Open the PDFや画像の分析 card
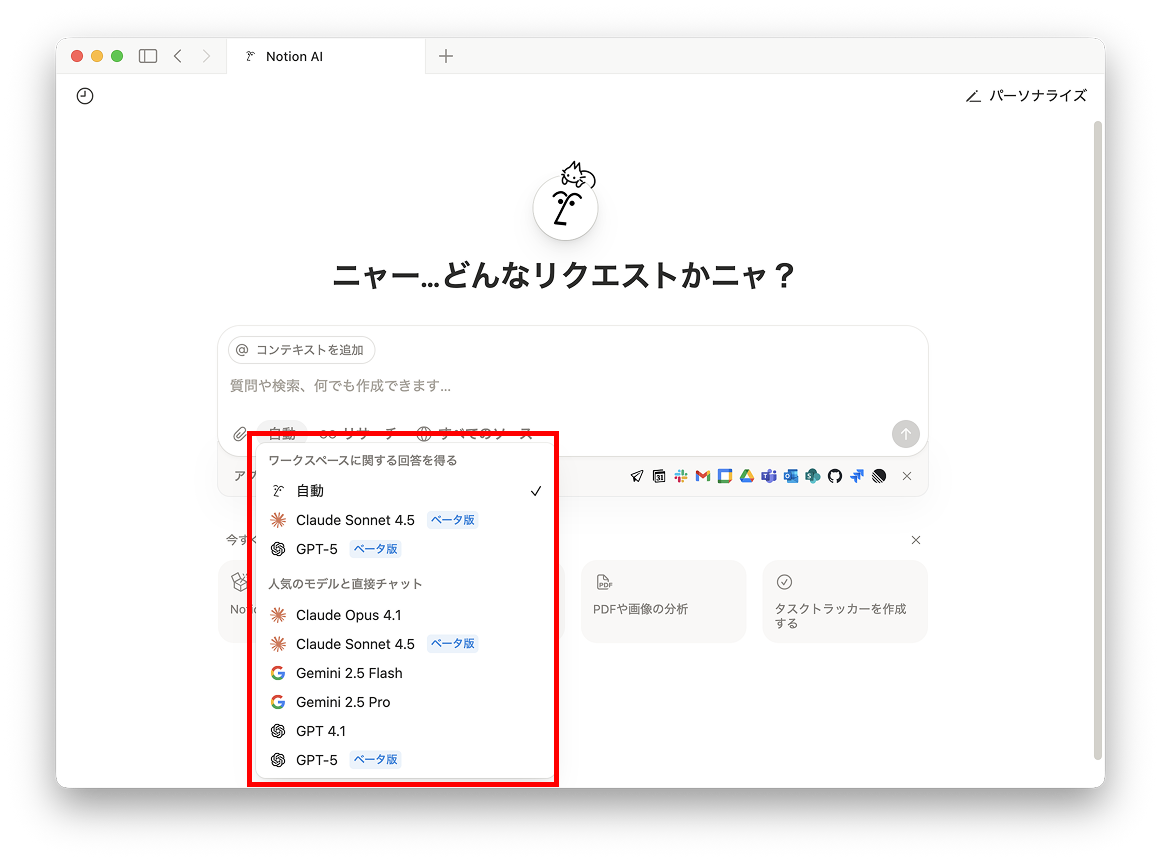The height and width of the screenshot is (862, 1161). (x=663, y=601)
